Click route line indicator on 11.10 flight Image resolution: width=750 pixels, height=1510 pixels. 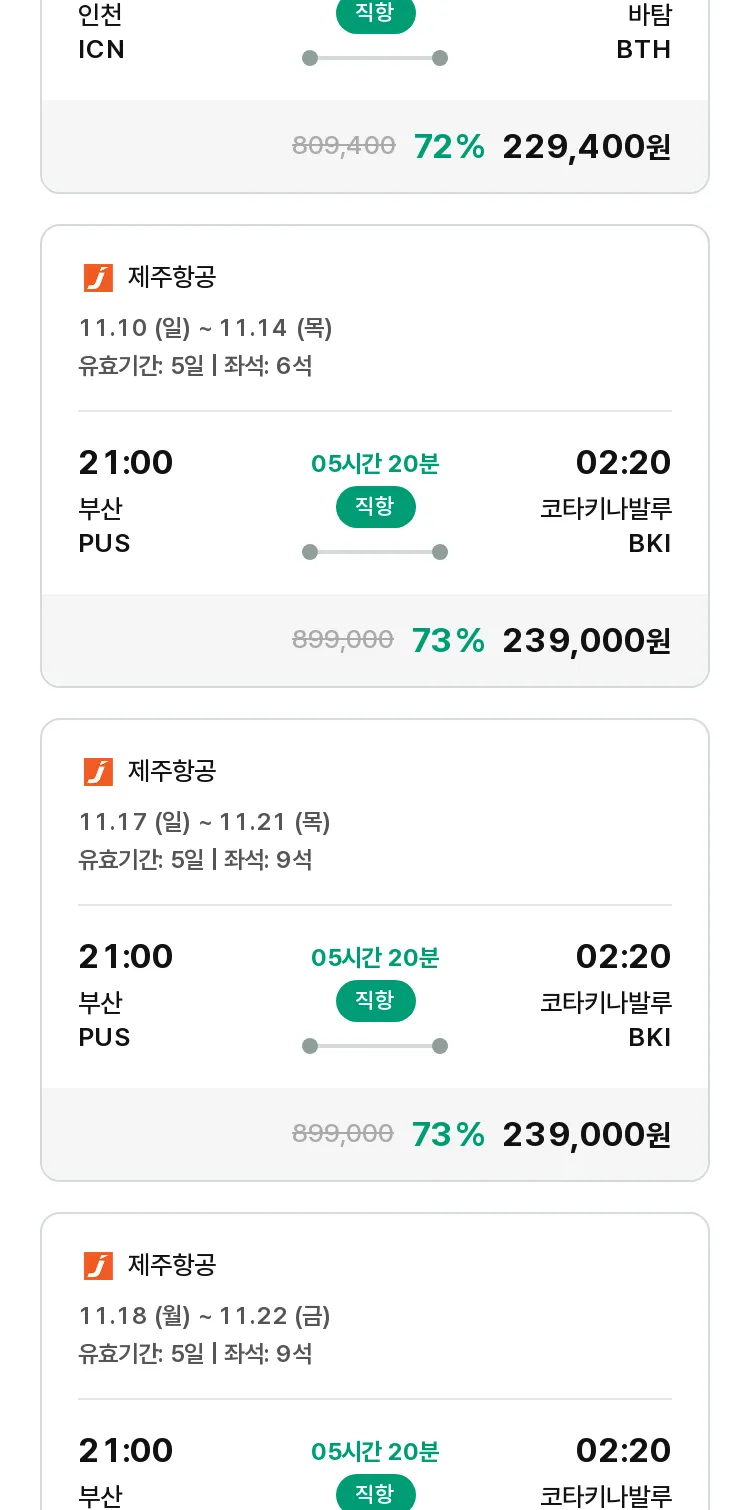(x=375, y=552)
